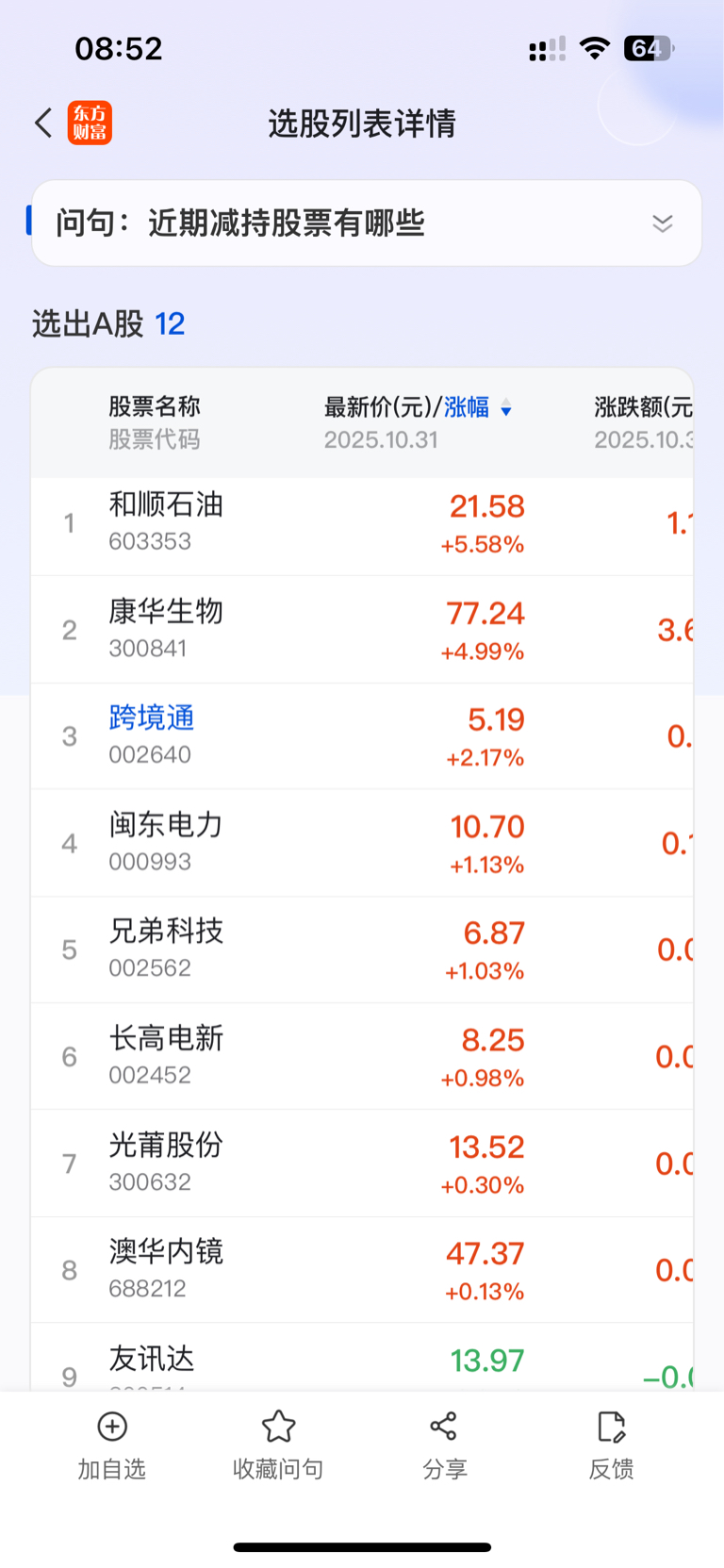Select the 闽东电力 row

click(362, 843)
